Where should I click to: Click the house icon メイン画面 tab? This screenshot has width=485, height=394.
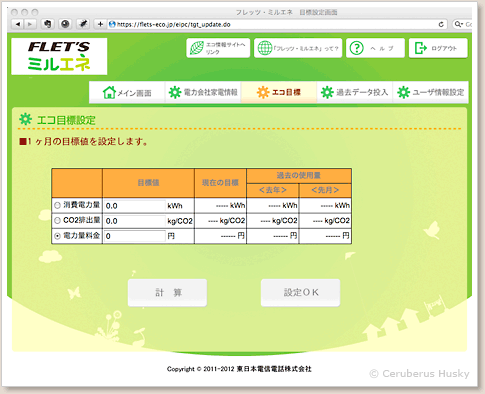(x=127, y=92)
